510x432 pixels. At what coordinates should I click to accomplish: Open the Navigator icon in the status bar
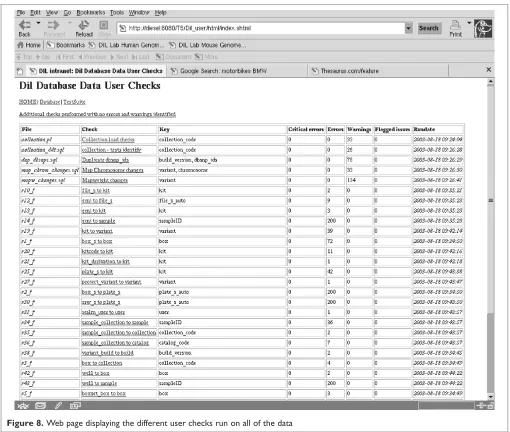[23, 406]
